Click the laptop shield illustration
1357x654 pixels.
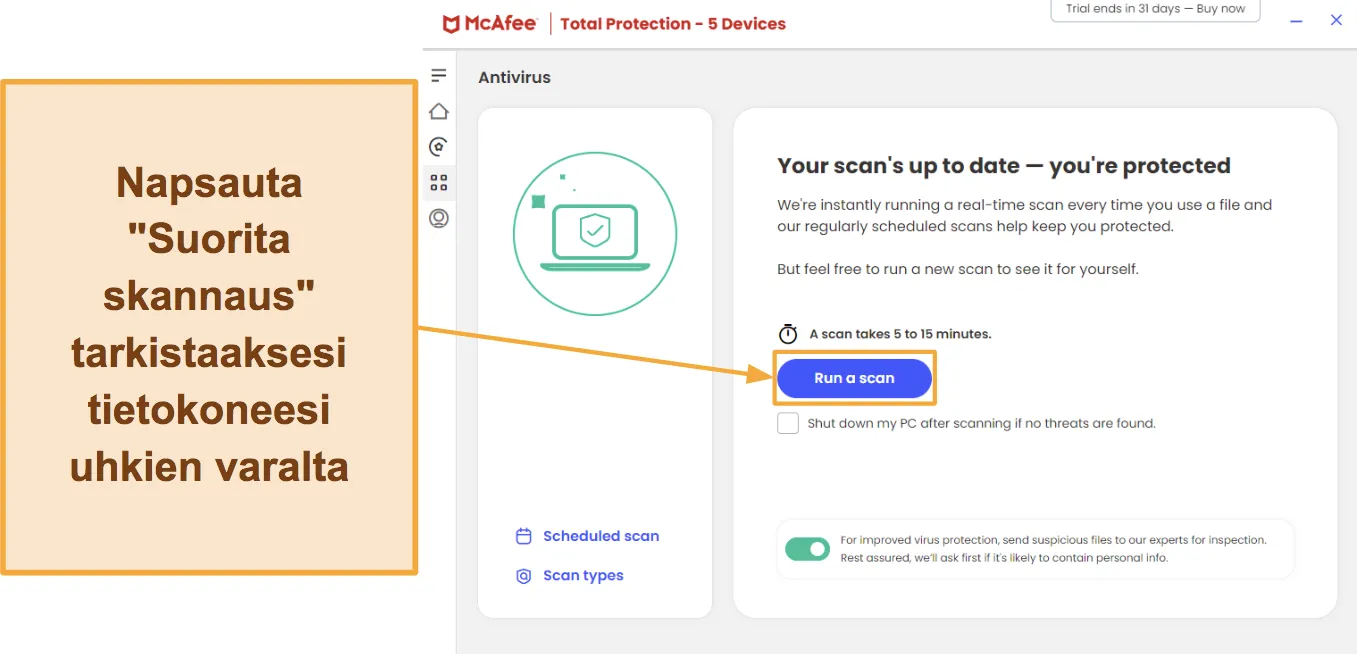tap(595, 235)
